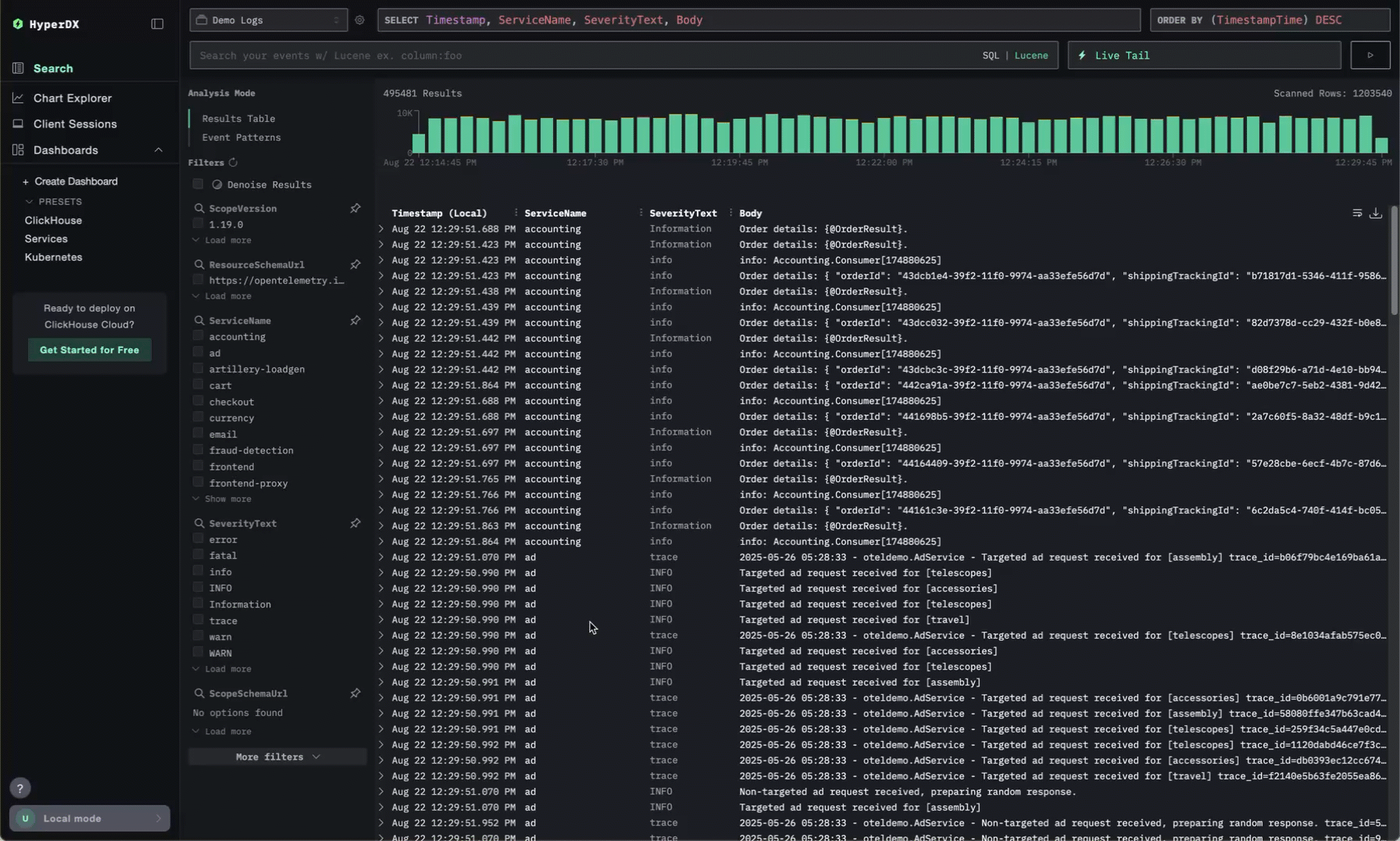
Task: Enable the Denoise Results checkbox
Action: pyautogui.click(x=198, y=184)
